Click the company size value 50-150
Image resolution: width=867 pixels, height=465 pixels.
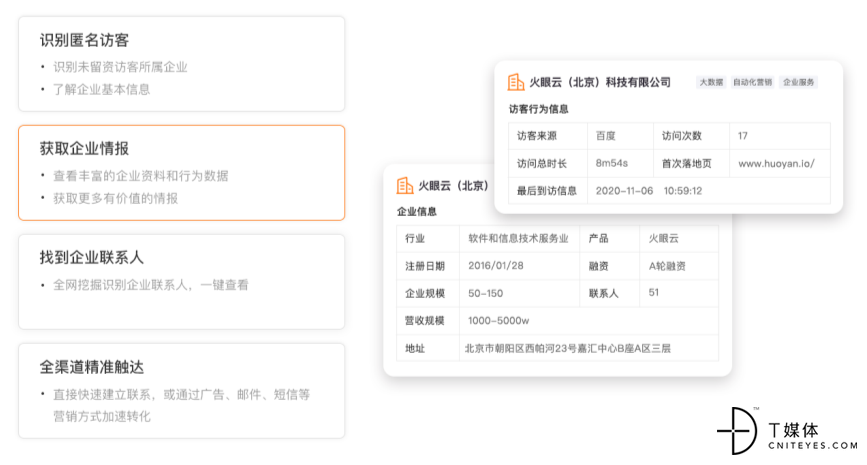point(485,294)
